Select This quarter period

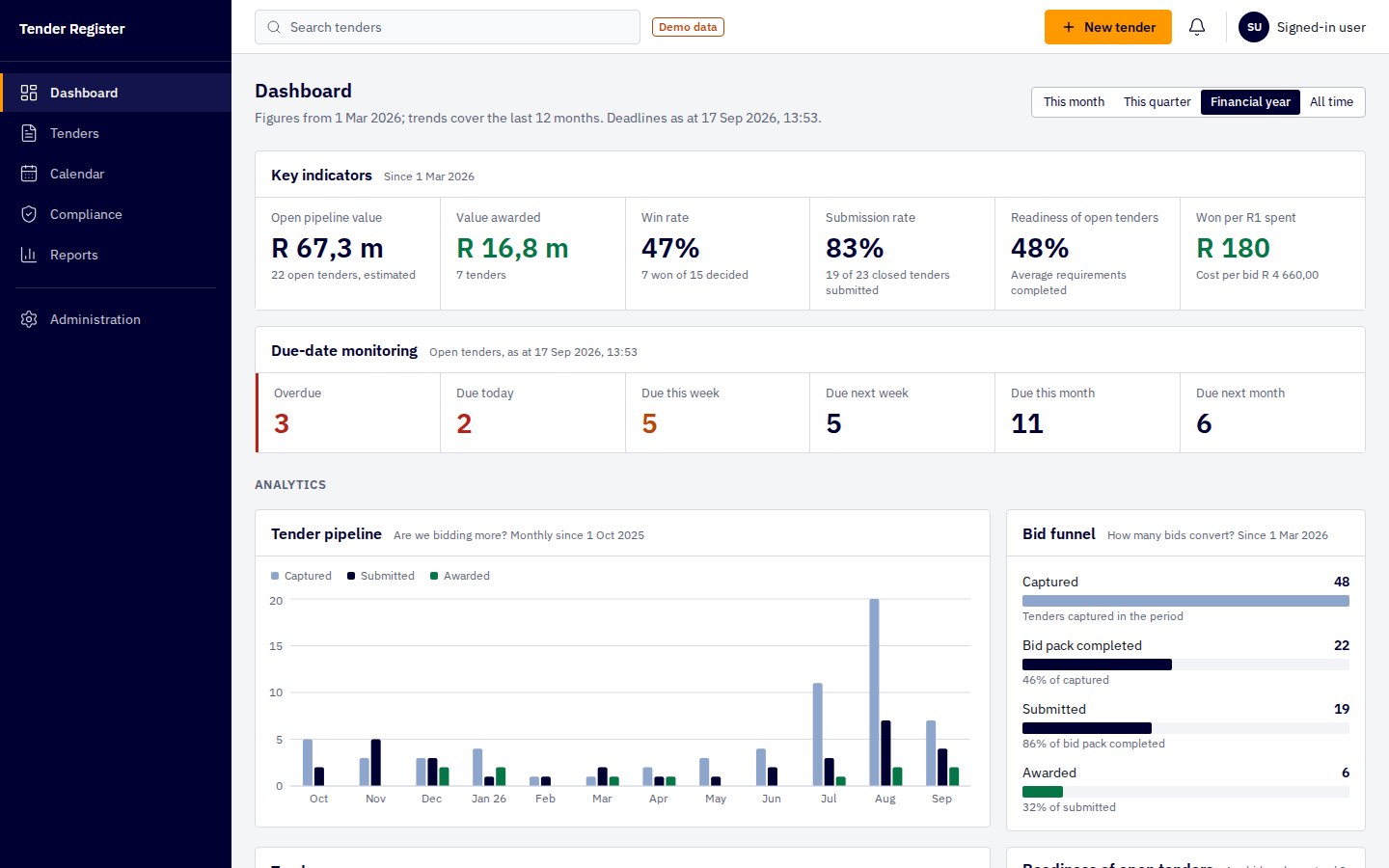coord(1157,102)
